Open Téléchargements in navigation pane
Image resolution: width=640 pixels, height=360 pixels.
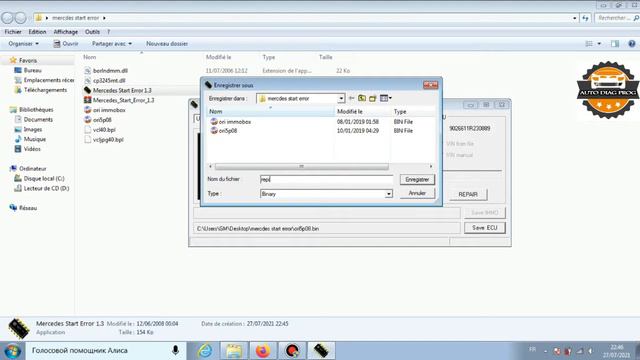click(45, 90)
